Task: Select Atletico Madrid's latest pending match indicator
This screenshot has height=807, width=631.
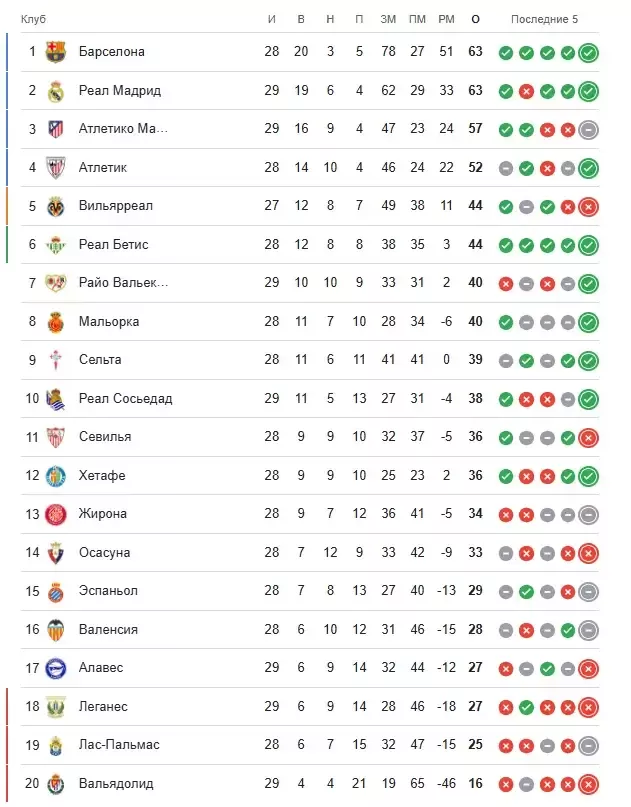Action: (588, 130)
